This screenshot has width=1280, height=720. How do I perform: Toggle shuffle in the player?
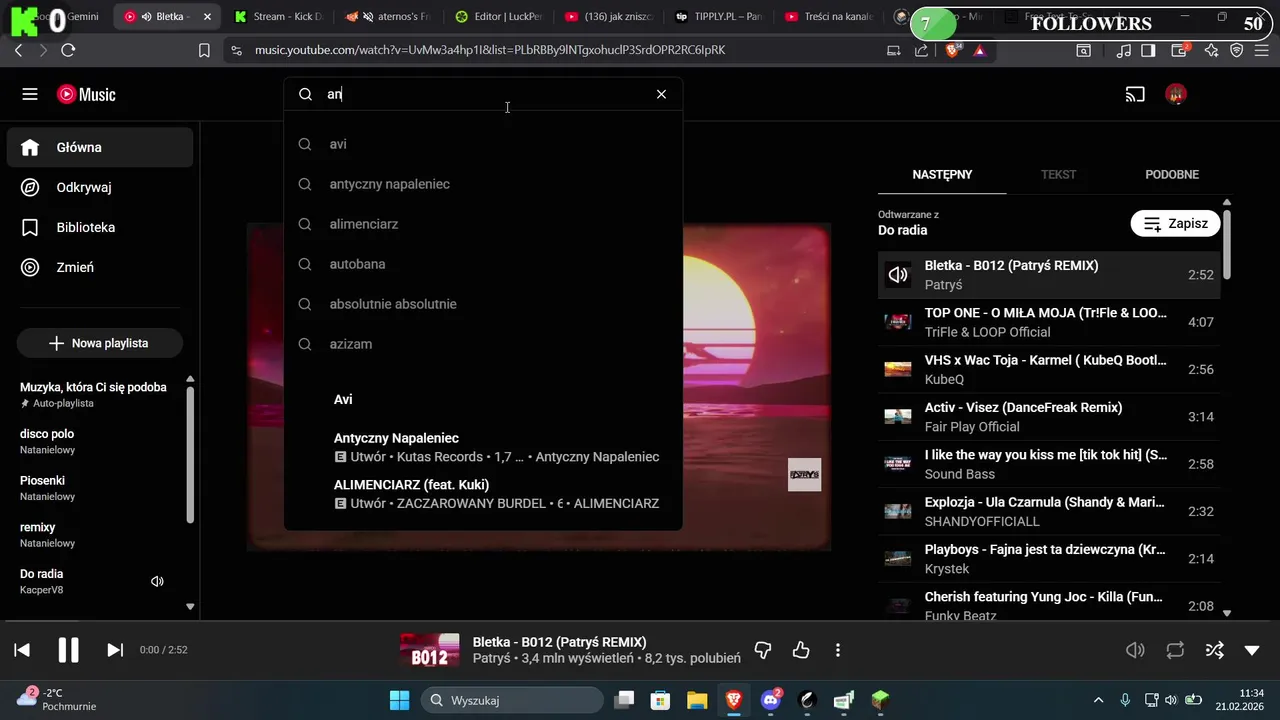coord(1214,650)
